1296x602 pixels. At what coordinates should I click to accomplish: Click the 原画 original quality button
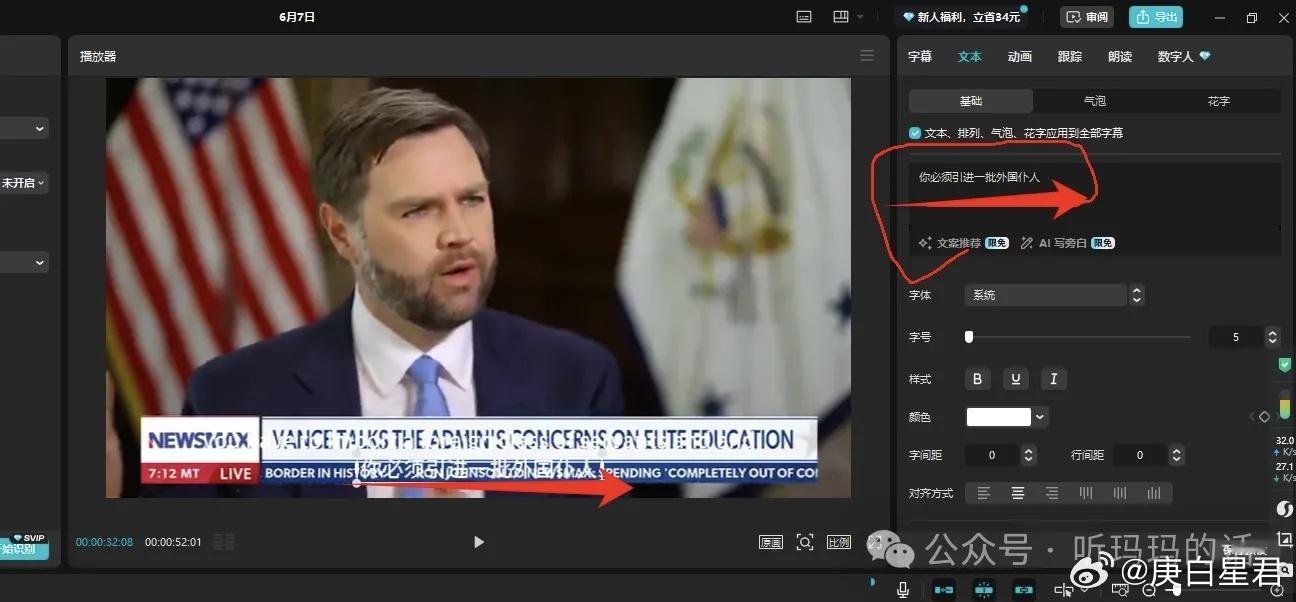pos(771,542)
